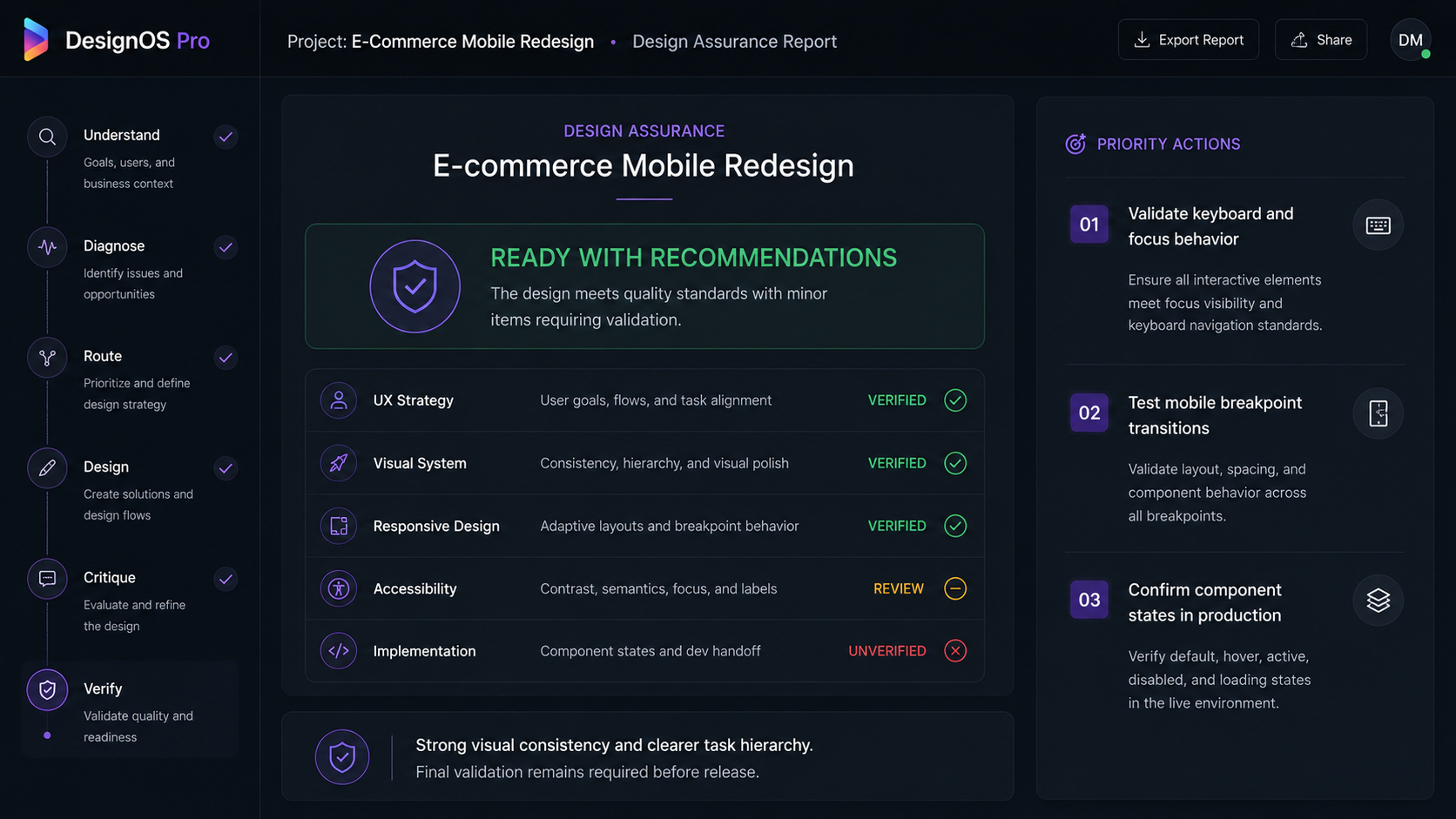Click the Priority Actions target icon

click(1075, 144)
